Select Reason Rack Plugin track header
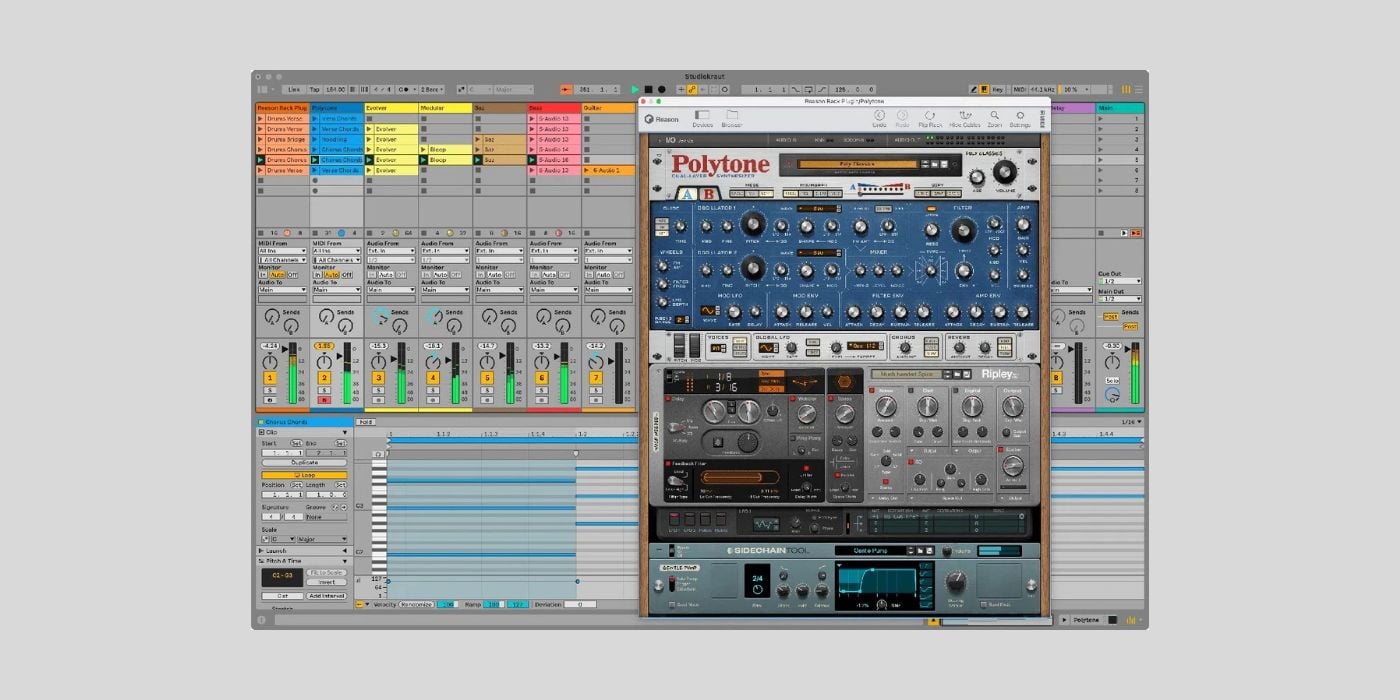This screenshot has height=700, width=1400. click(281, 107)
